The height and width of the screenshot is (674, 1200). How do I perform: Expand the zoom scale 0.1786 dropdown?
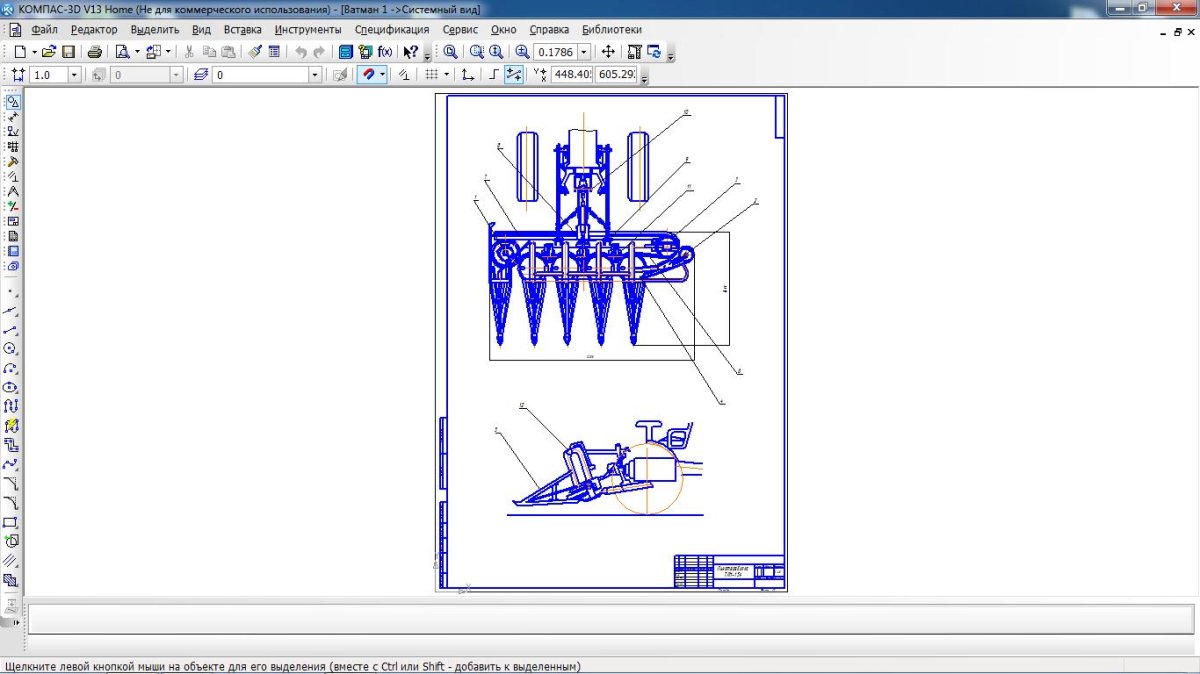[x=584, y=52]
